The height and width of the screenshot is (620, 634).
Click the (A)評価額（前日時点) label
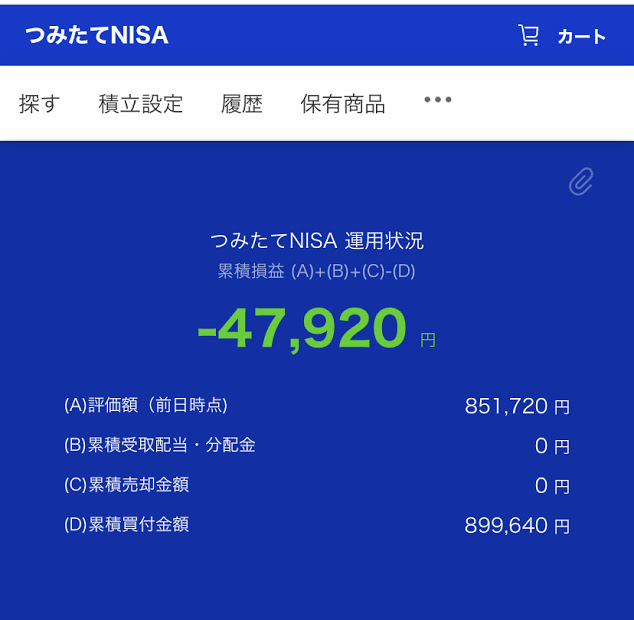pyautogui.click(x=146, y=405)
